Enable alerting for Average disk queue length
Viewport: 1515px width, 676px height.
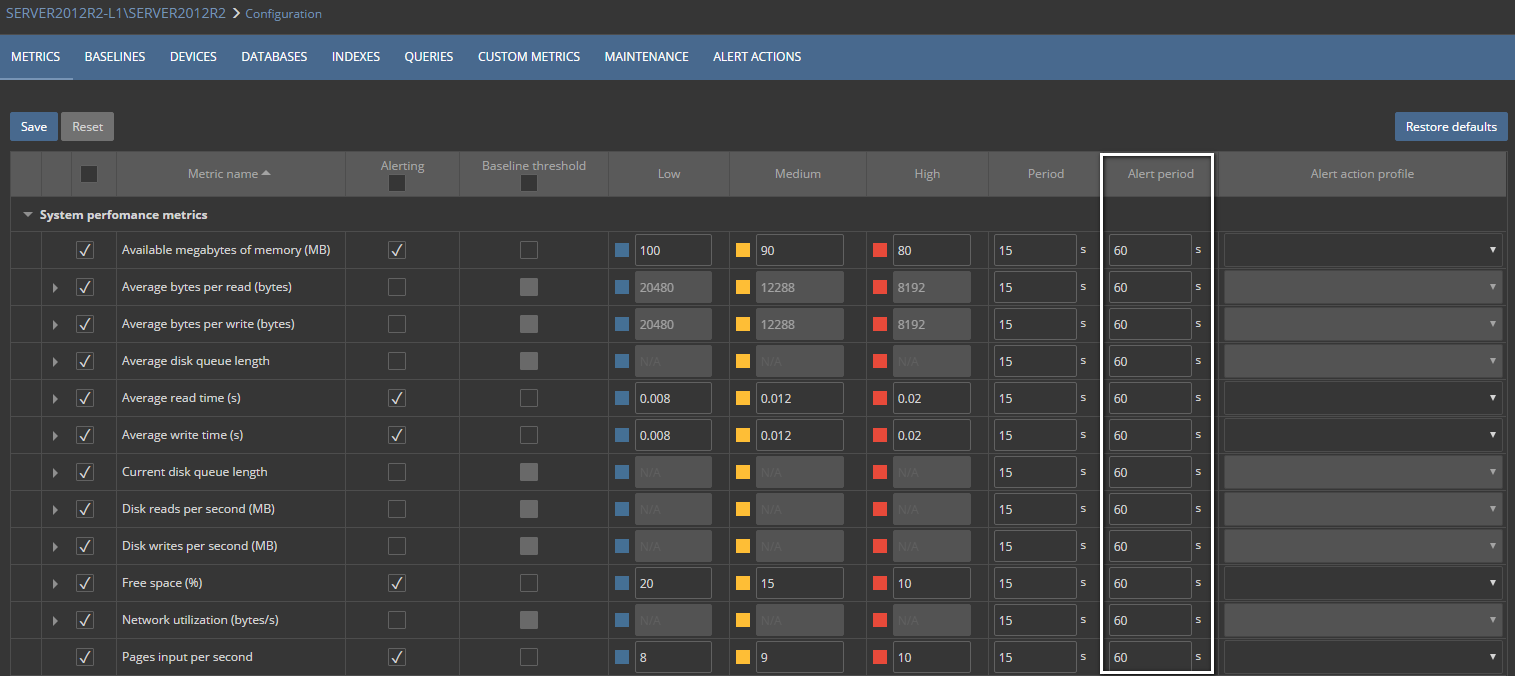[x=397, y=361]
